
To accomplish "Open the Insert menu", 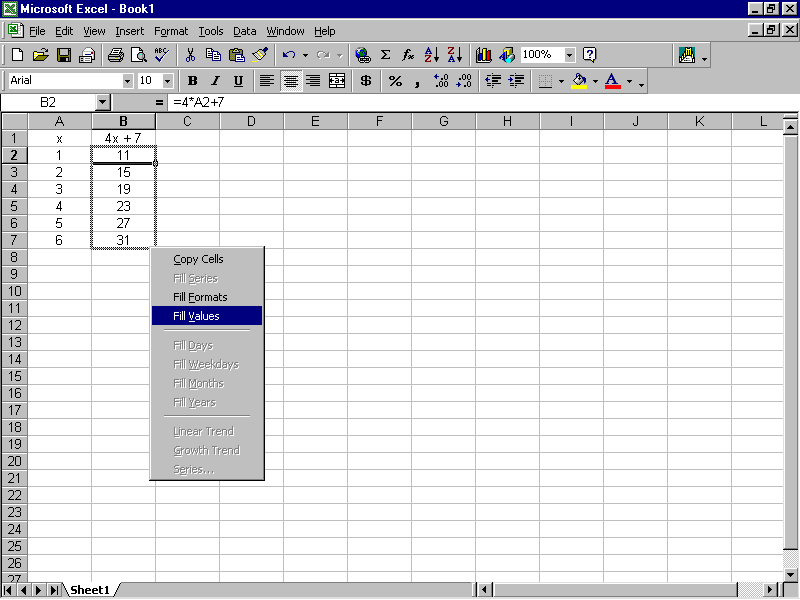I will [x=130, y=32].
